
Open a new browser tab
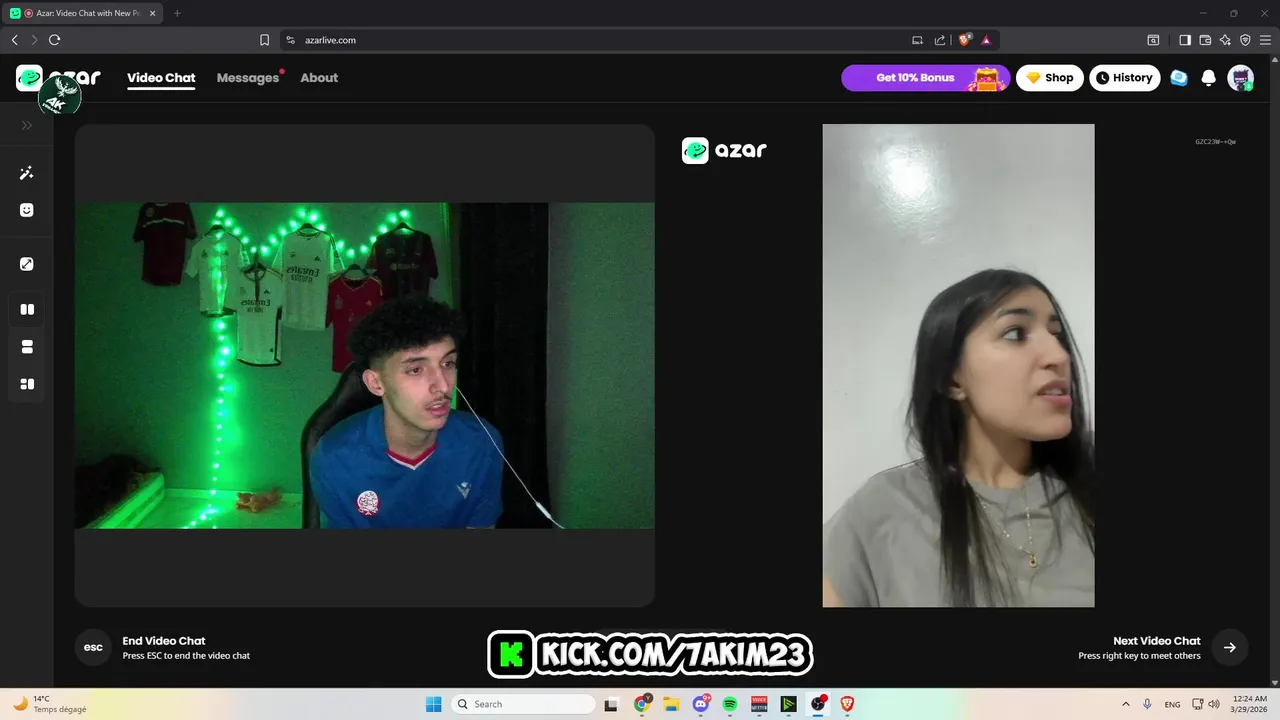point(177,13)
